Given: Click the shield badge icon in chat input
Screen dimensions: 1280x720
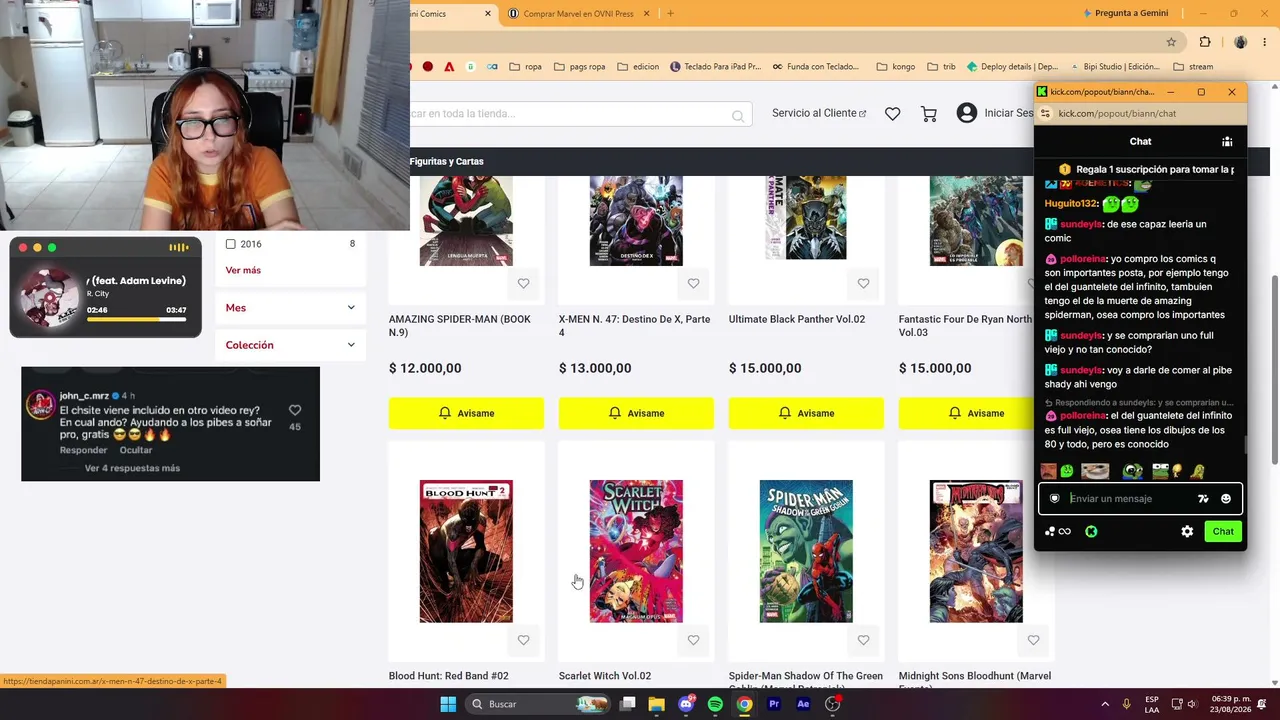Looking at the screenshot, I should (x=1054, y=499).
